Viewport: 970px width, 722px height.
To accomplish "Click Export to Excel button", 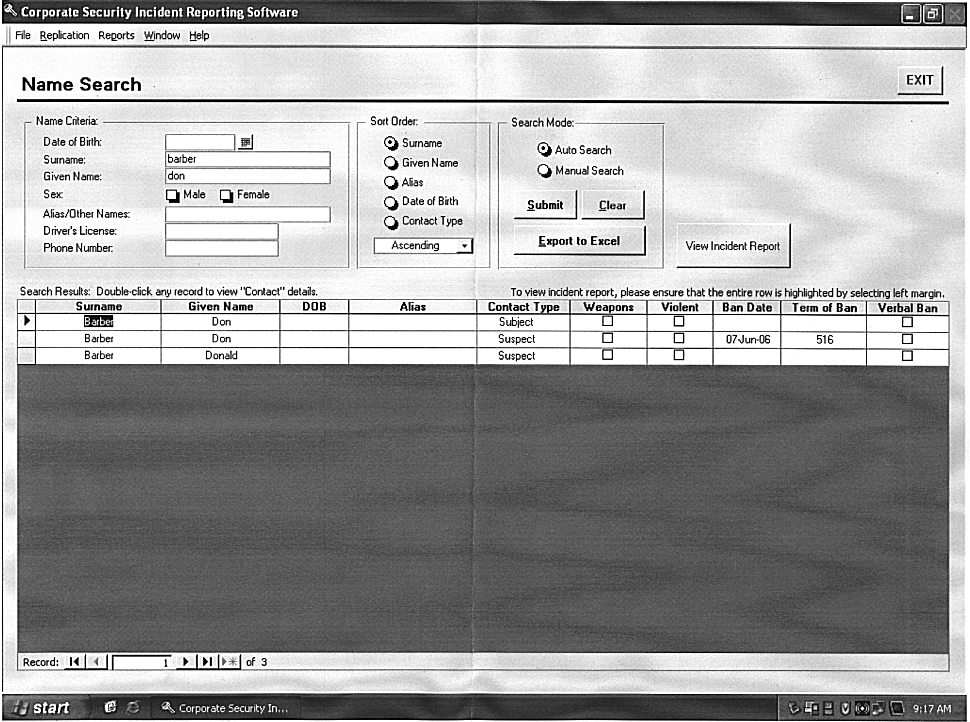I will tap(579, 241).
